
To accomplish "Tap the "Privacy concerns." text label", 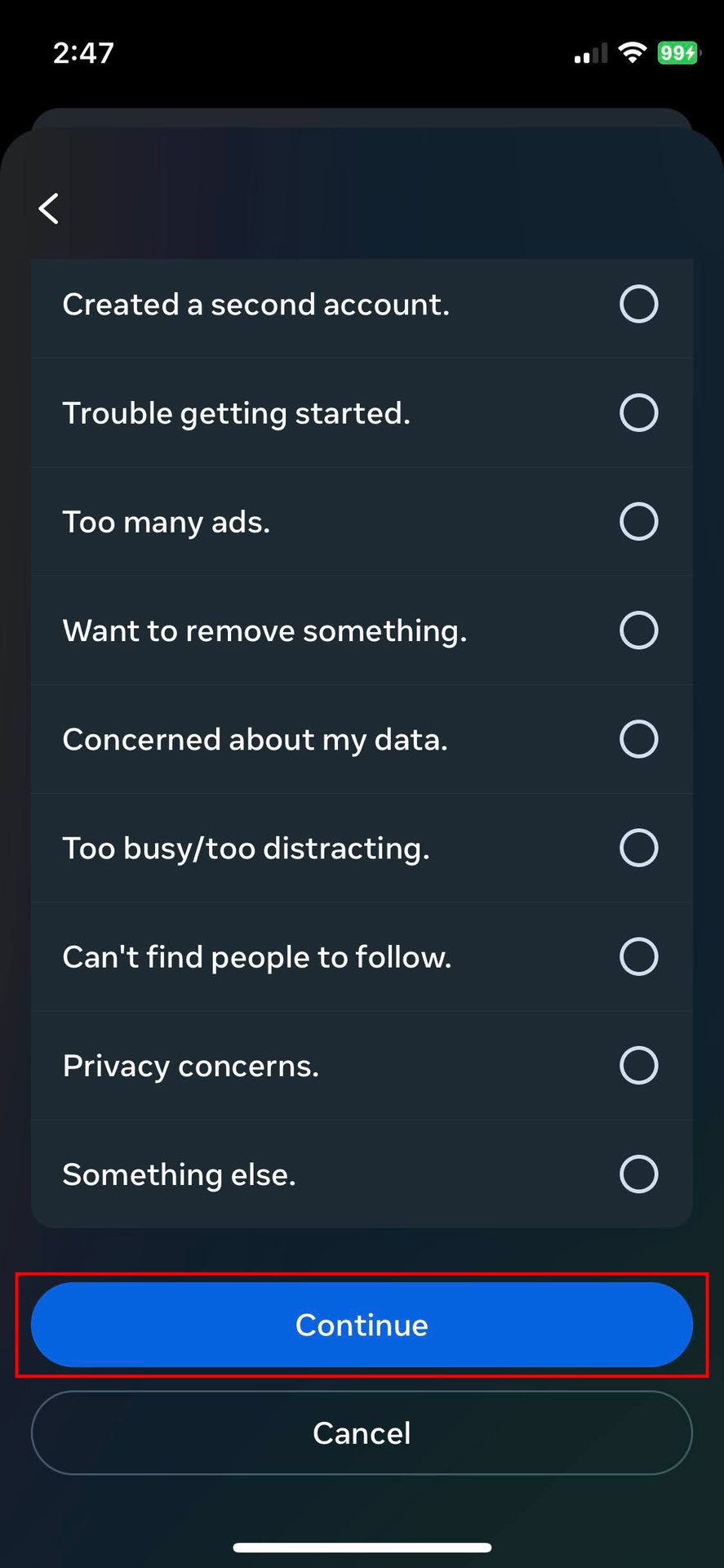I will point(191,1066).
